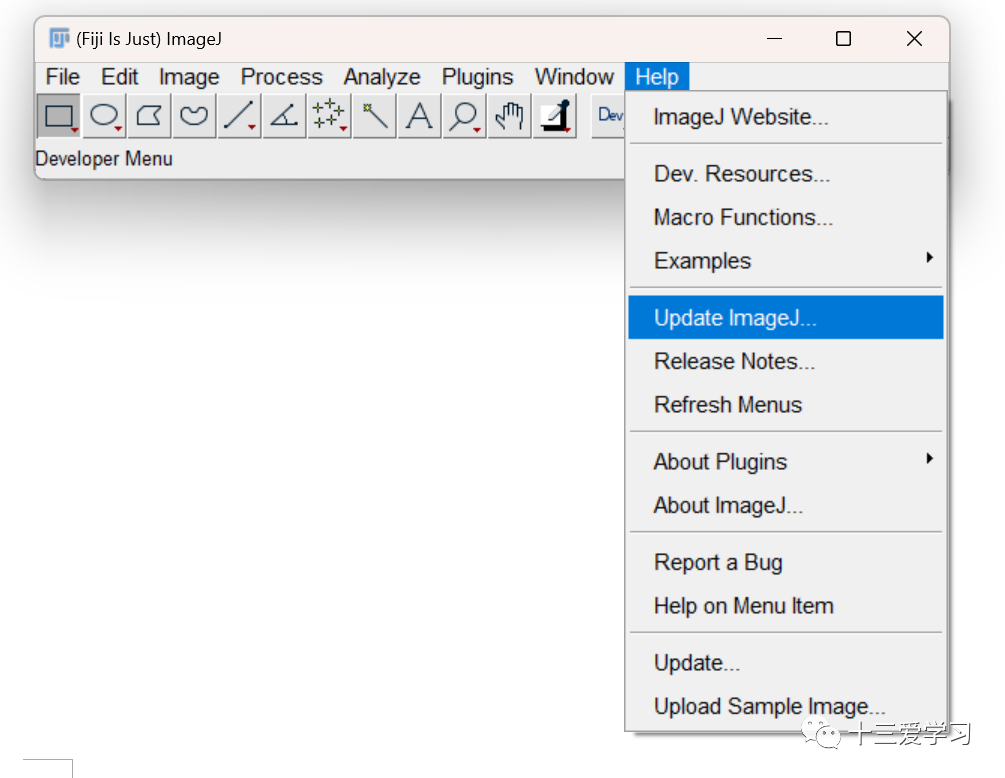Select the Rectangle selection tool

59,116
